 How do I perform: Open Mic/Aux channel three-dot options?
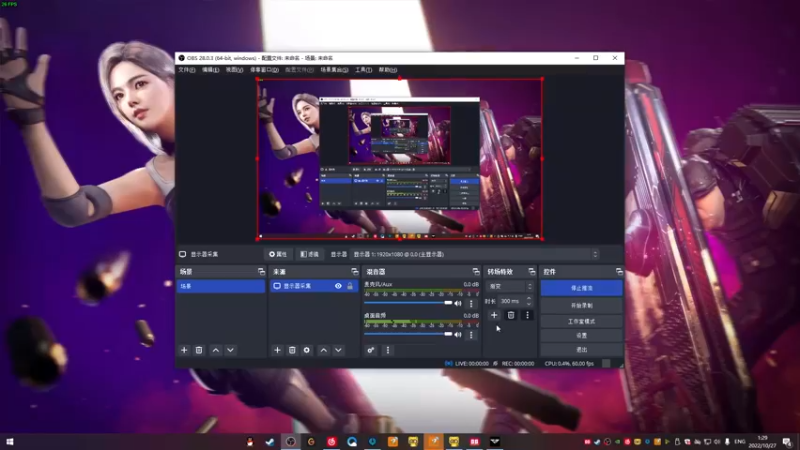[x=471, y=304]
